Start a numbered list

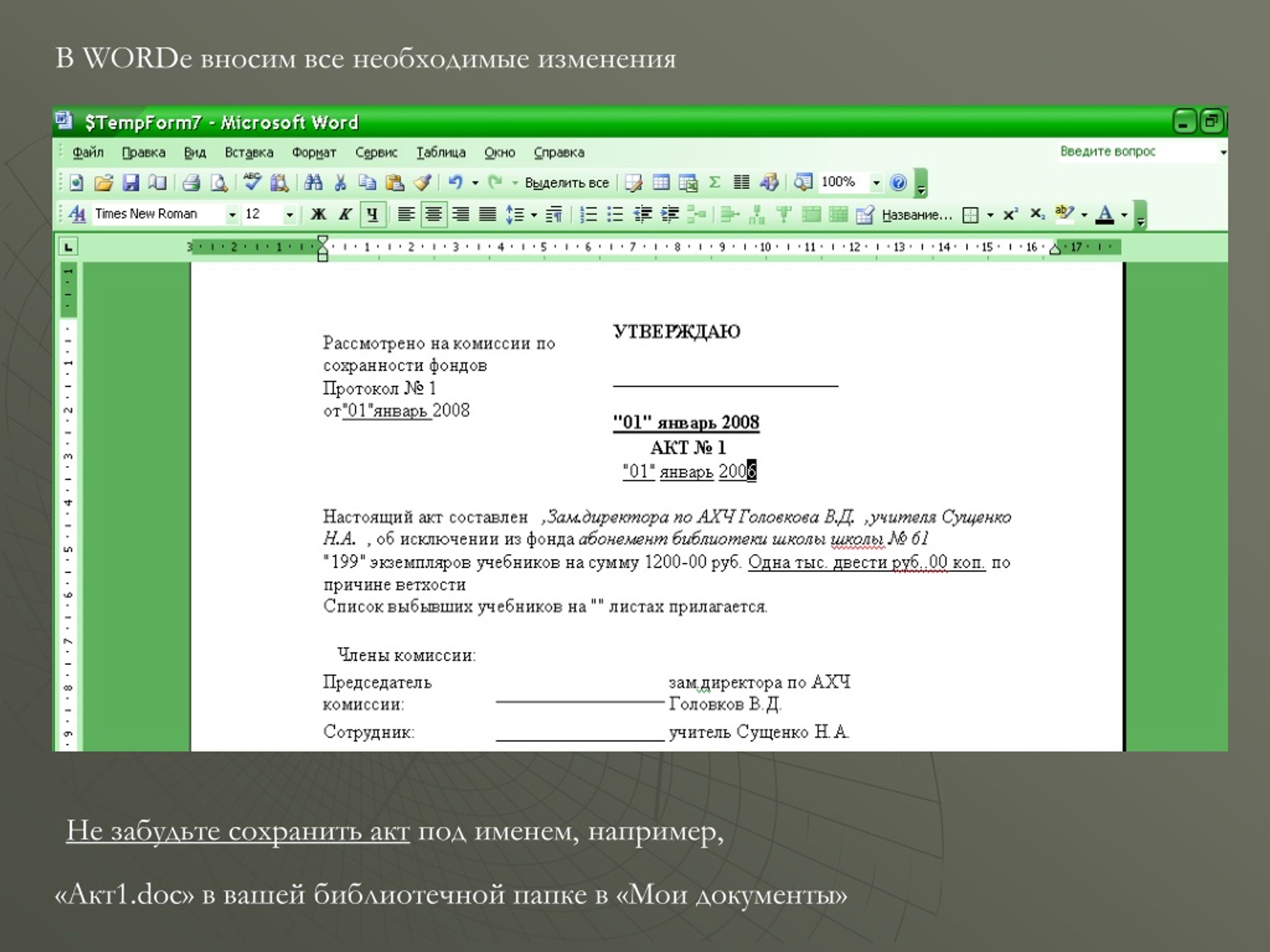588,215
